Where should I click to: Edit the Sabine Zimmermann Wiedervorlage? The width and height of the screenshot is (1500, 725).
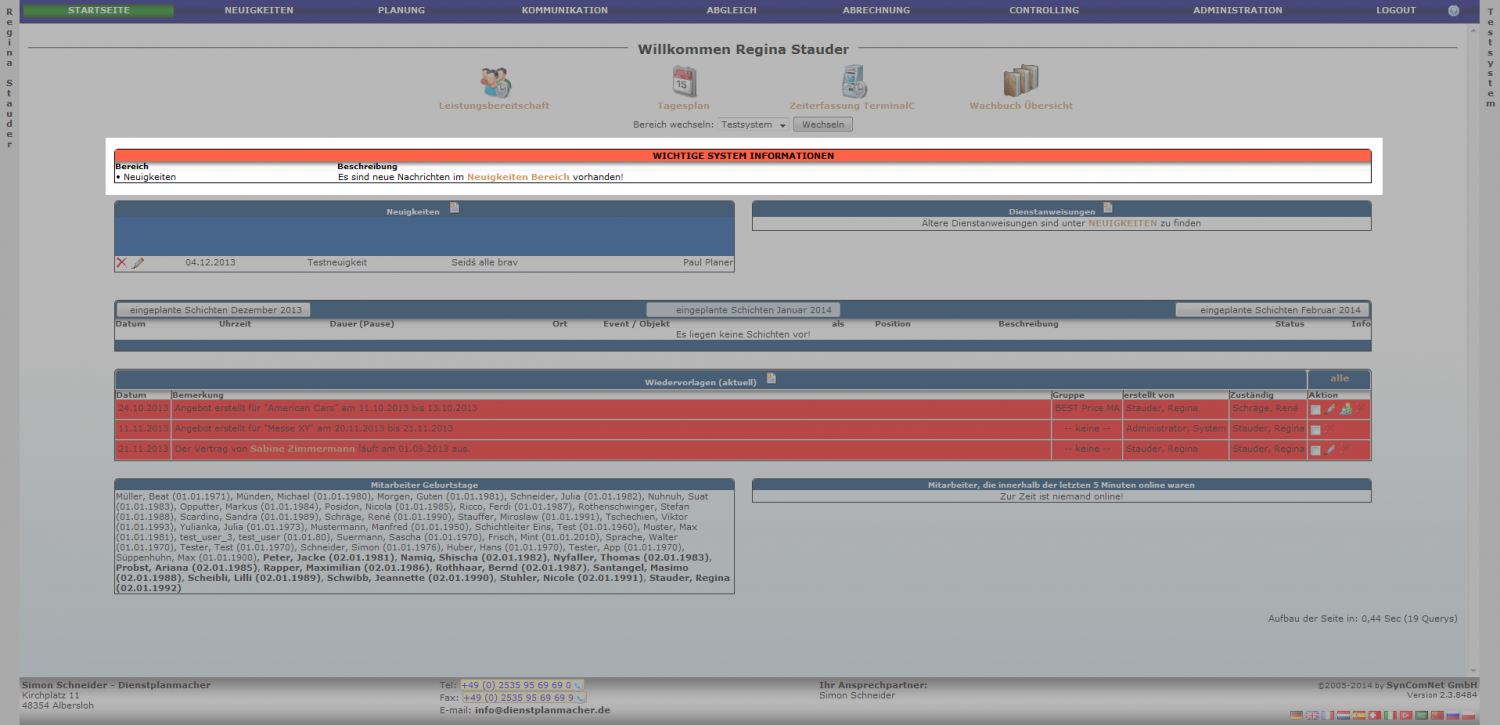pos(1330,450)
